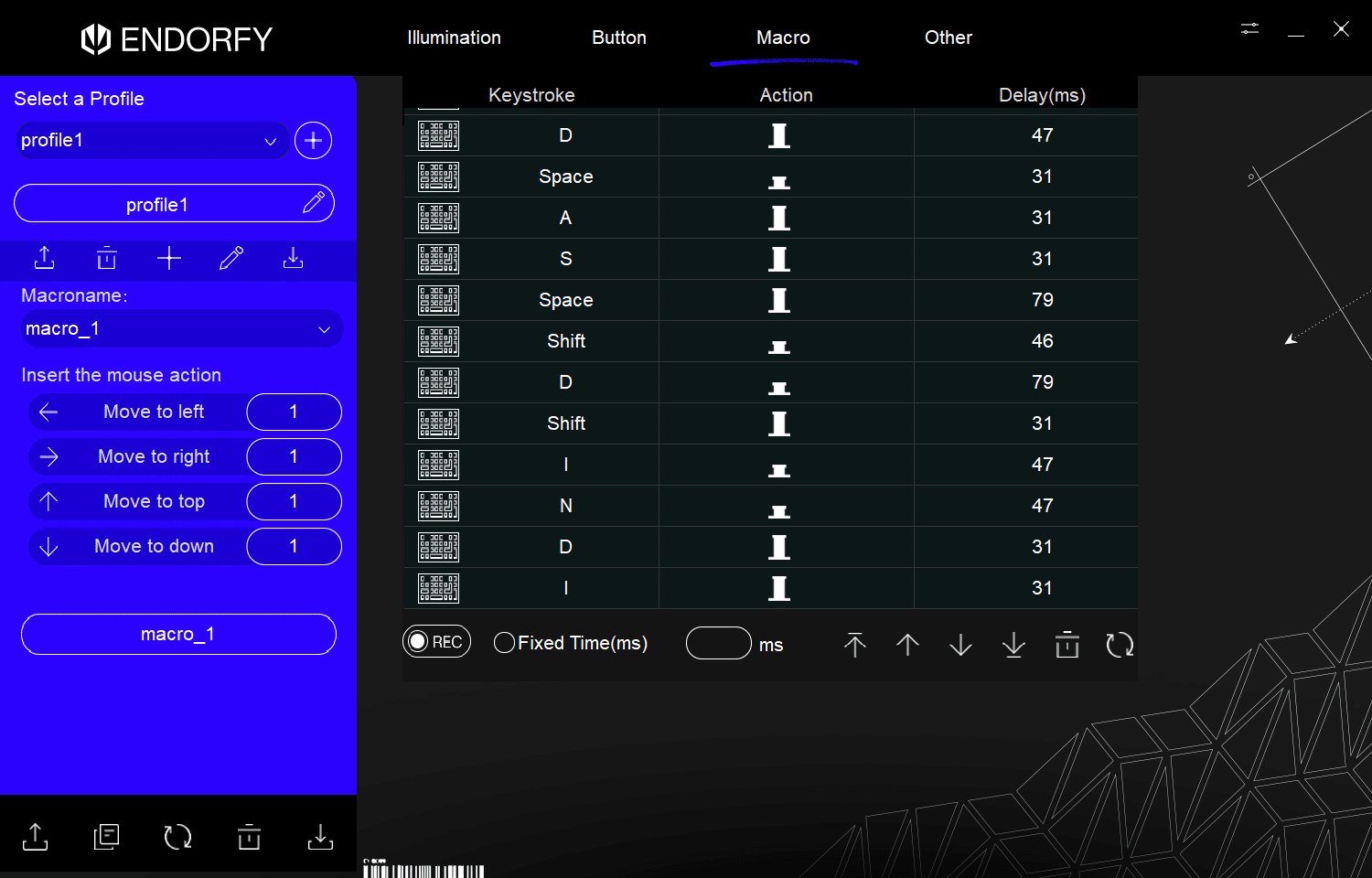Click the refresh icon below macro table
Viewport: 1372px width, 878px height.
[1120, 645]
